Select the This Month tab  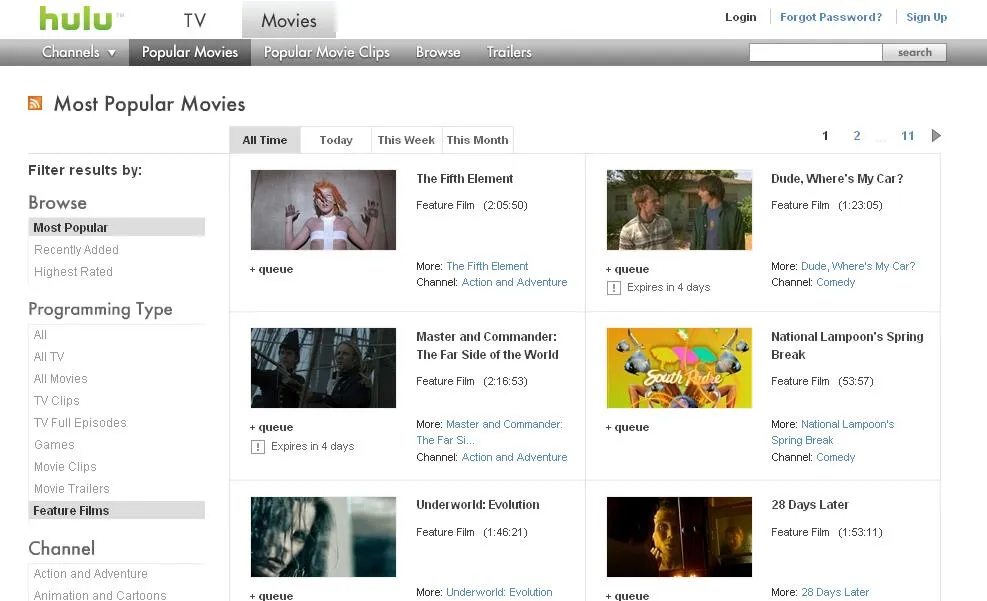478,140
